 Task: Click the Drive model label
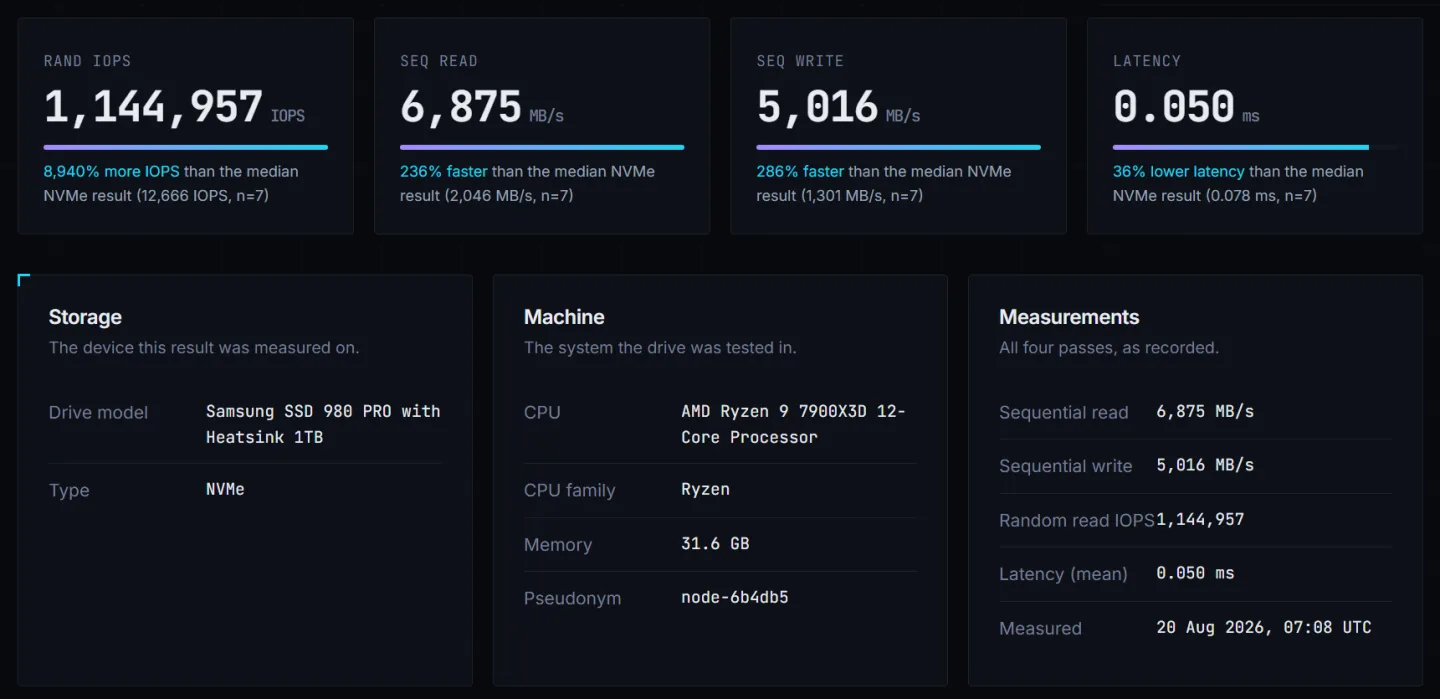tap(98, 412)
